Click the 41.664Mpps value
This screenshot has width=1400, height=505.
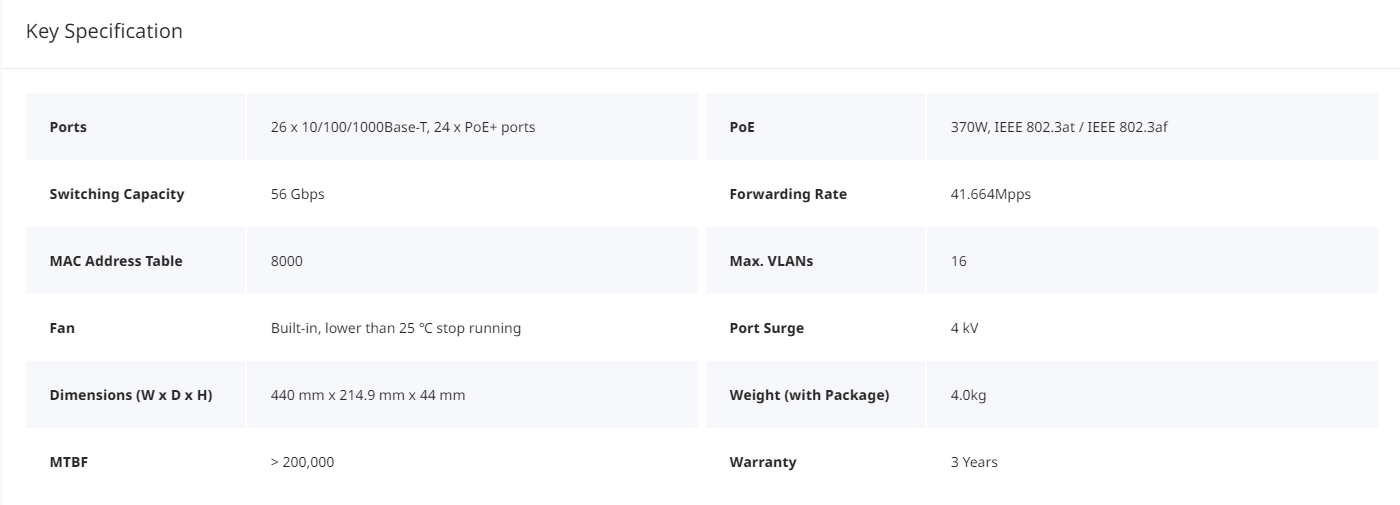(x=991, y=194)
